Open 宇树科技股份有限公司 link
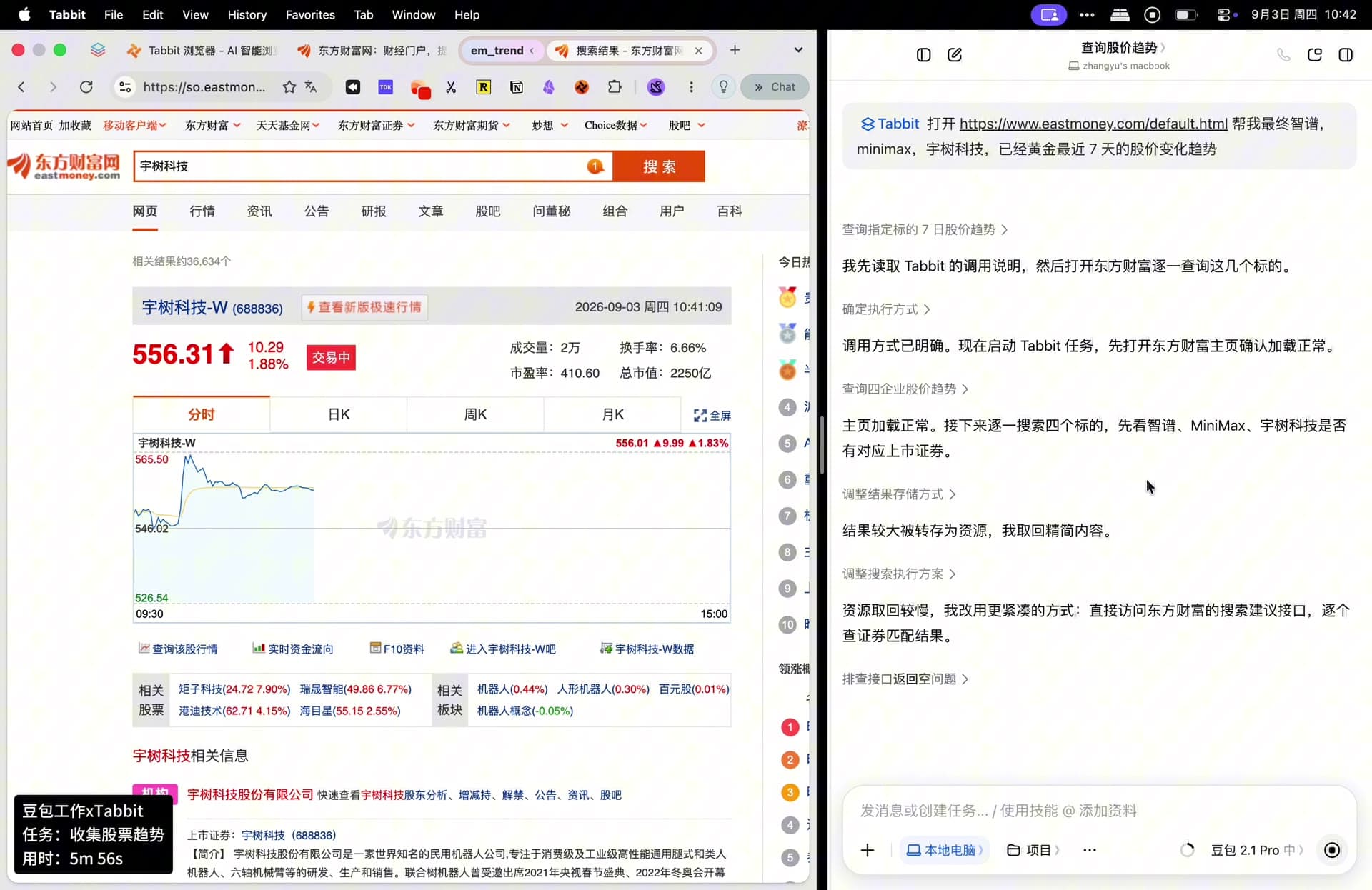Viewport: 1372px width, 890px height. (x=250, y=794)
